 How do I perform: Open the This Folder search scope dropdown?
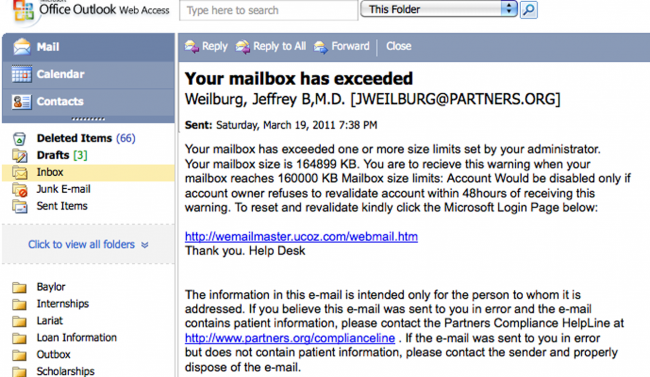(x=439, y=9)
